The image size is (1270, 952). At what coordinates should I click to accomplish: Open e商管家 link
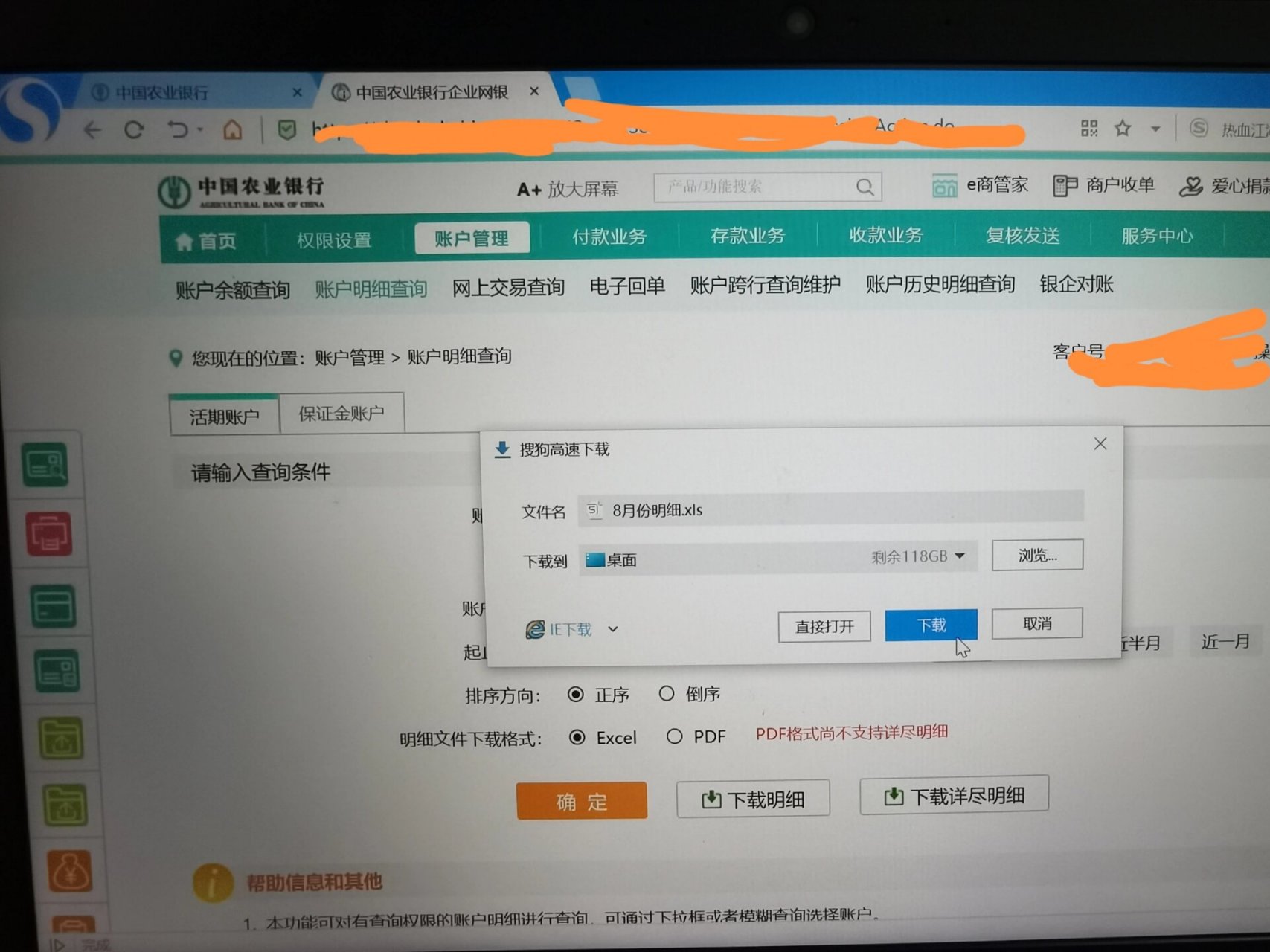point(980,185)
